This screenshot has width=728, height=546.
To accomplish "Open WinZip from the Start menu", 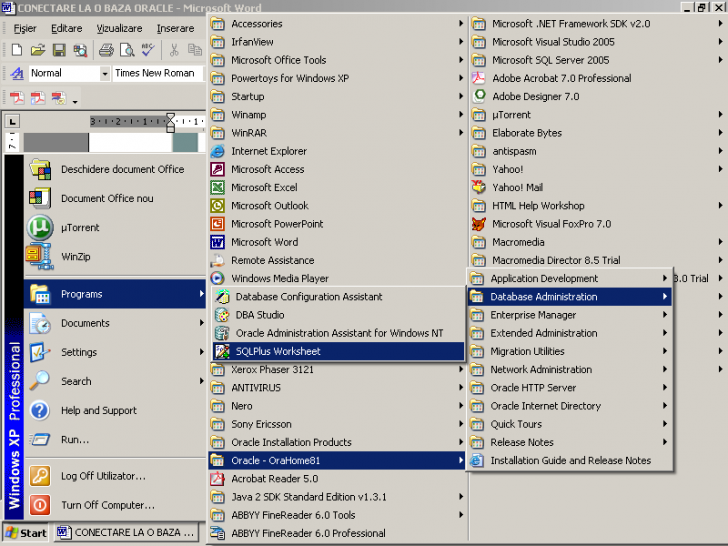I will coord(115,256).
